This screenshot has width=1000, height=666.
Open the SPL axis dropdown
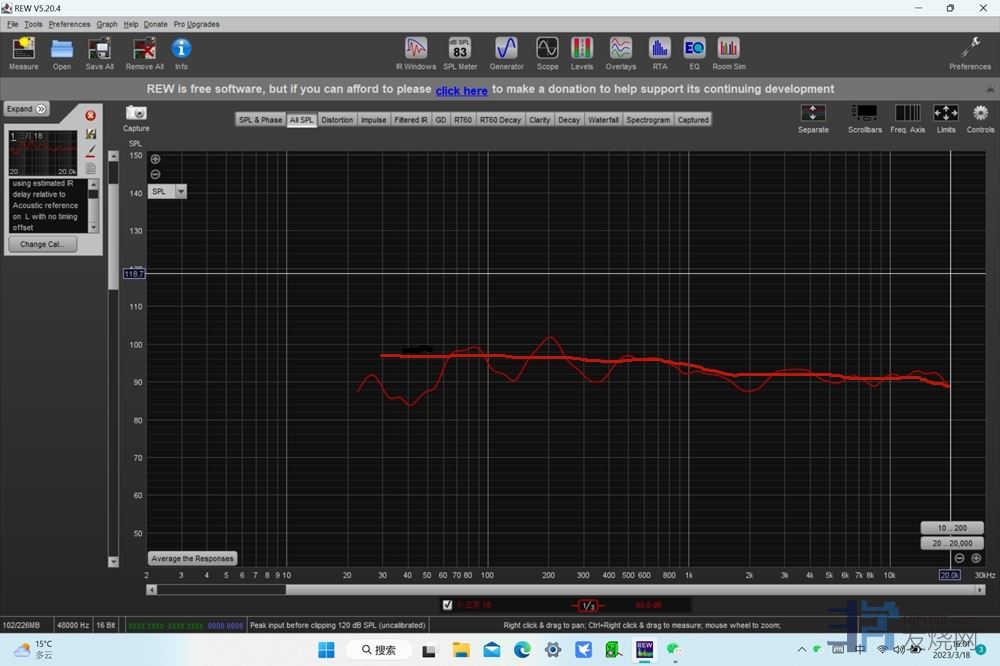(x=181, y=191)
